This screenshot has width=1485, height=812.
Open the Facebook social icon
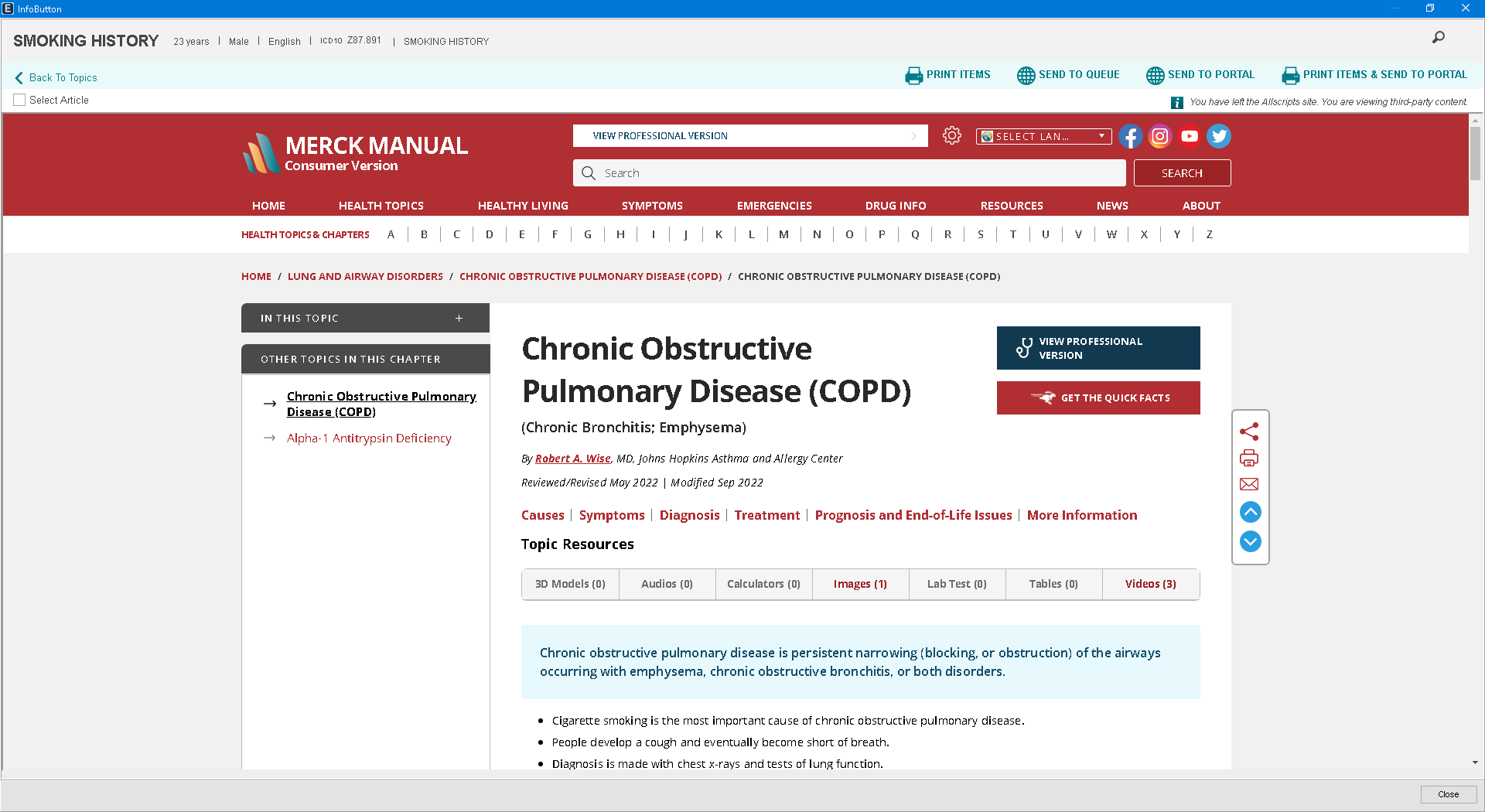1130,136
